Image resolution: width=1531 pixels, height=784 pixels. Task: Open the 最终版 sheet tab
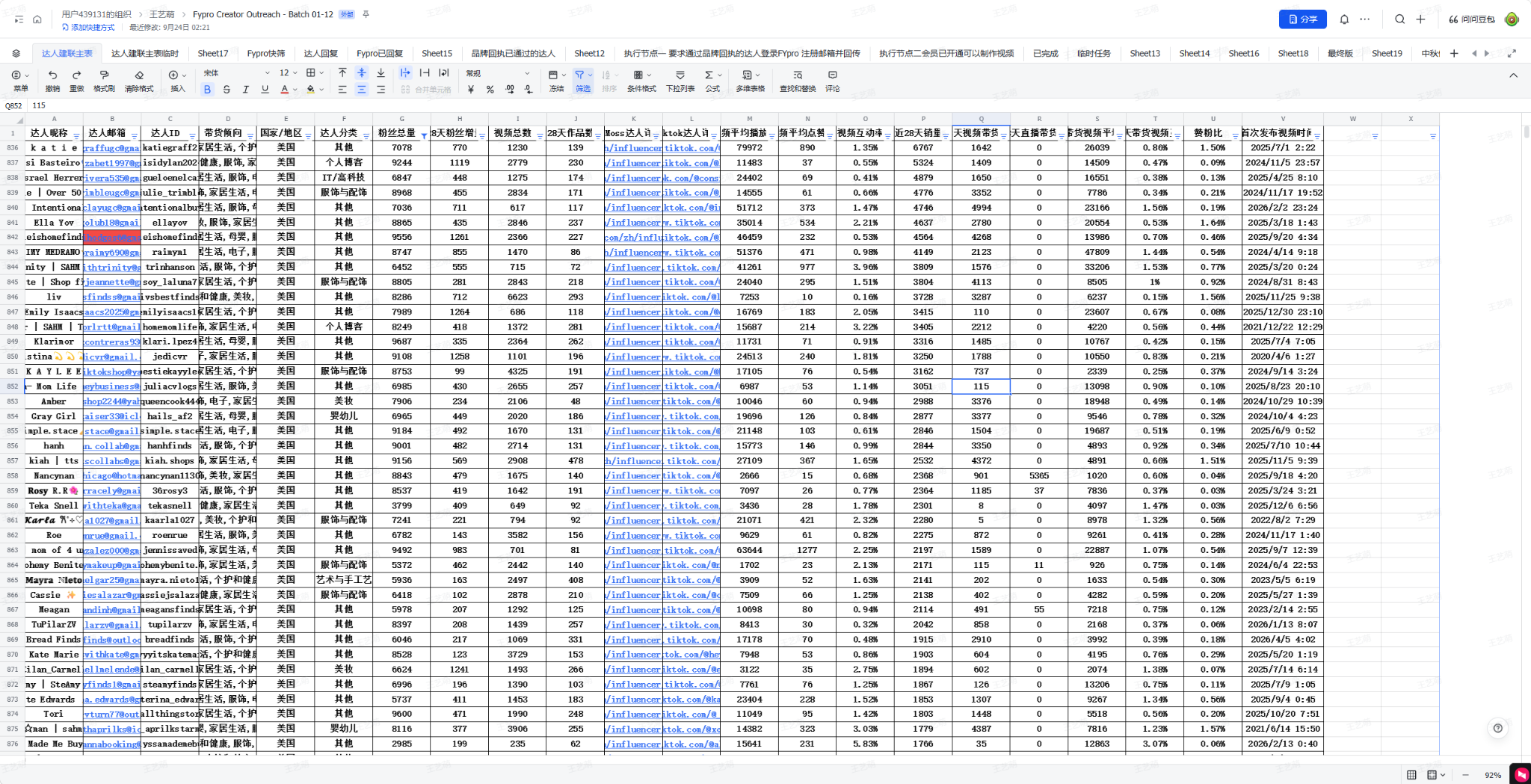point(1340,53)
